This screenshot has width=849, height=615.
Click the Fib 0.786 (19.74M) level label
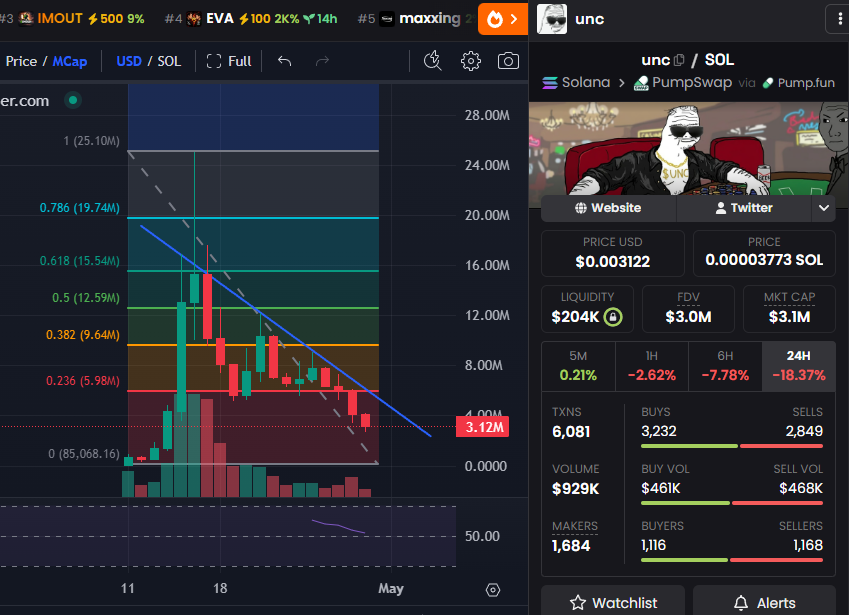pyautogui.click(x=80, y=208)
